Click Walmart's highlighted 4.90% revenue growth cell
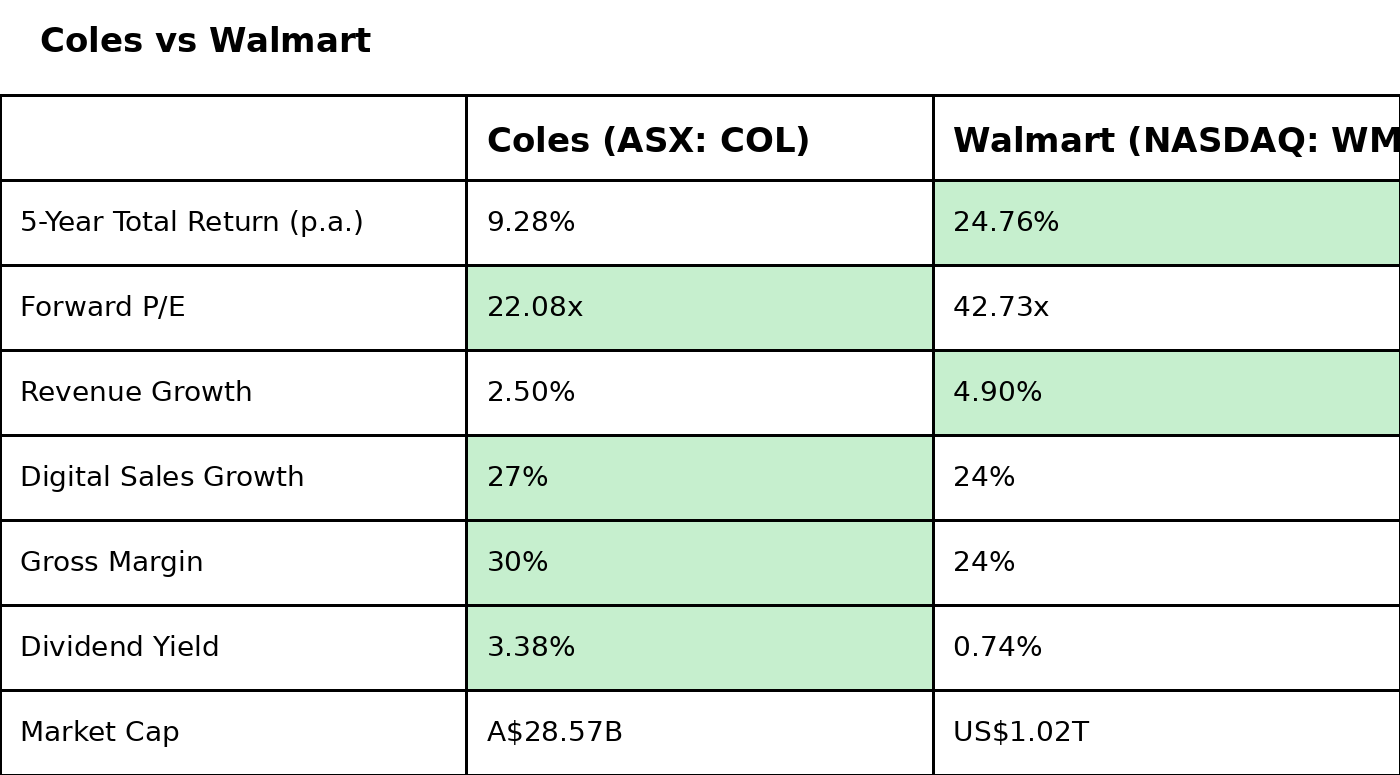Image resolution: width=1400 pixels, height=775 pixels. 998,393
